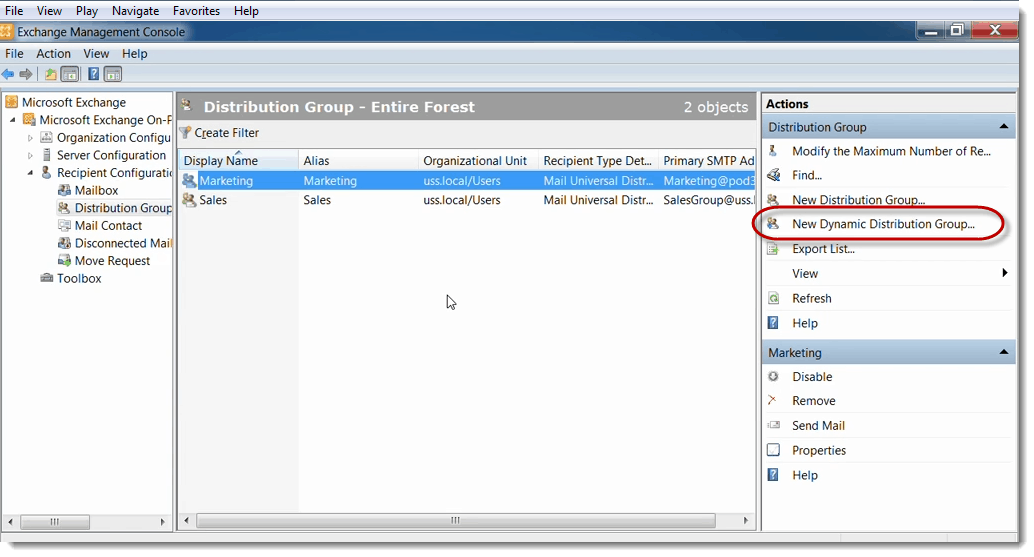The image size is (1034, 557).
Task: Click the Create Filter button
Action: click(220, 132)
